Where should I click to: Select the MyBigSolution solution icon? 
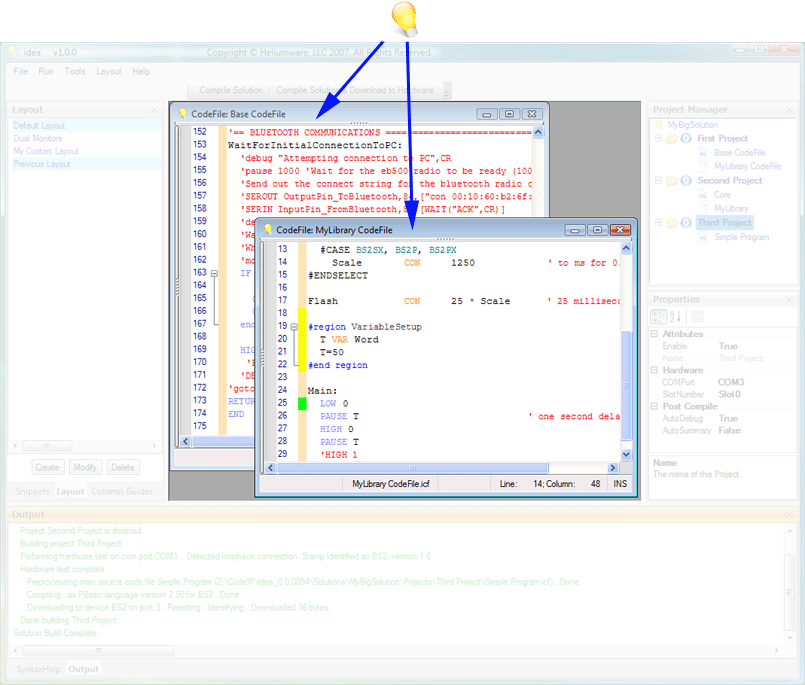pyautogui.click(x=659, y=125)
